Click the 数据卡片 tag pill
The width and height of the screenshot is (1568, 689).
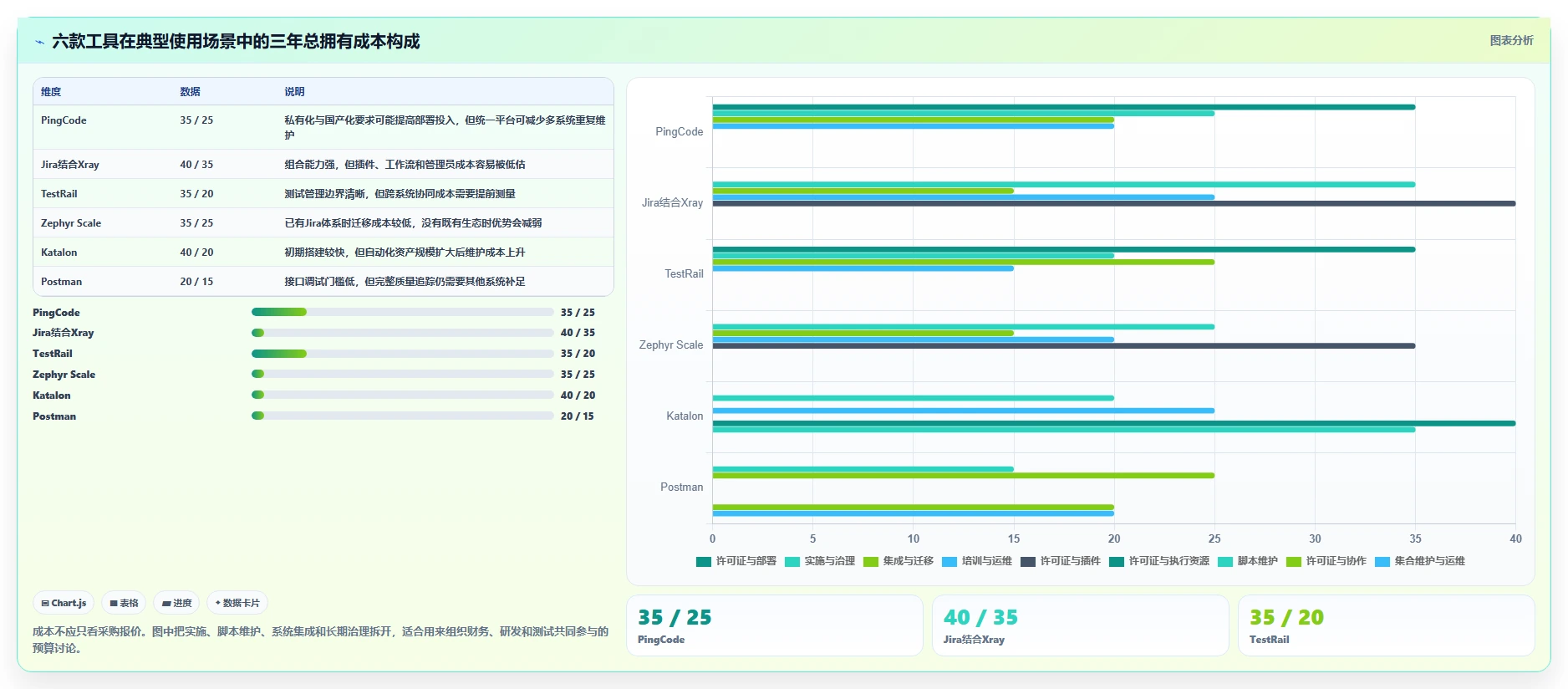(237, 603)
